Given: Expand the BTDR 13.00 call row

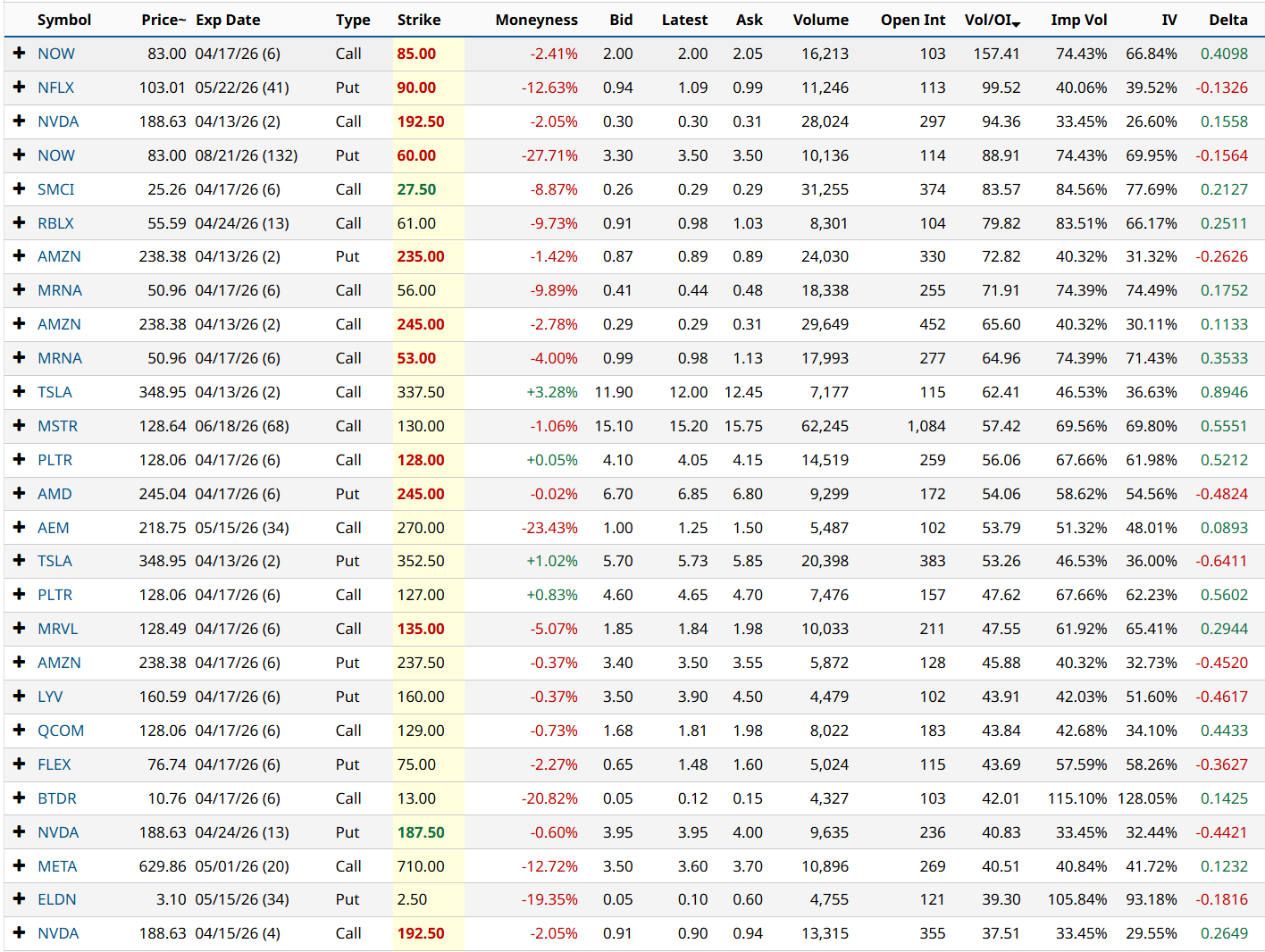Looking at the screenshot, I should pyautogui.click(x=19, y=798).
